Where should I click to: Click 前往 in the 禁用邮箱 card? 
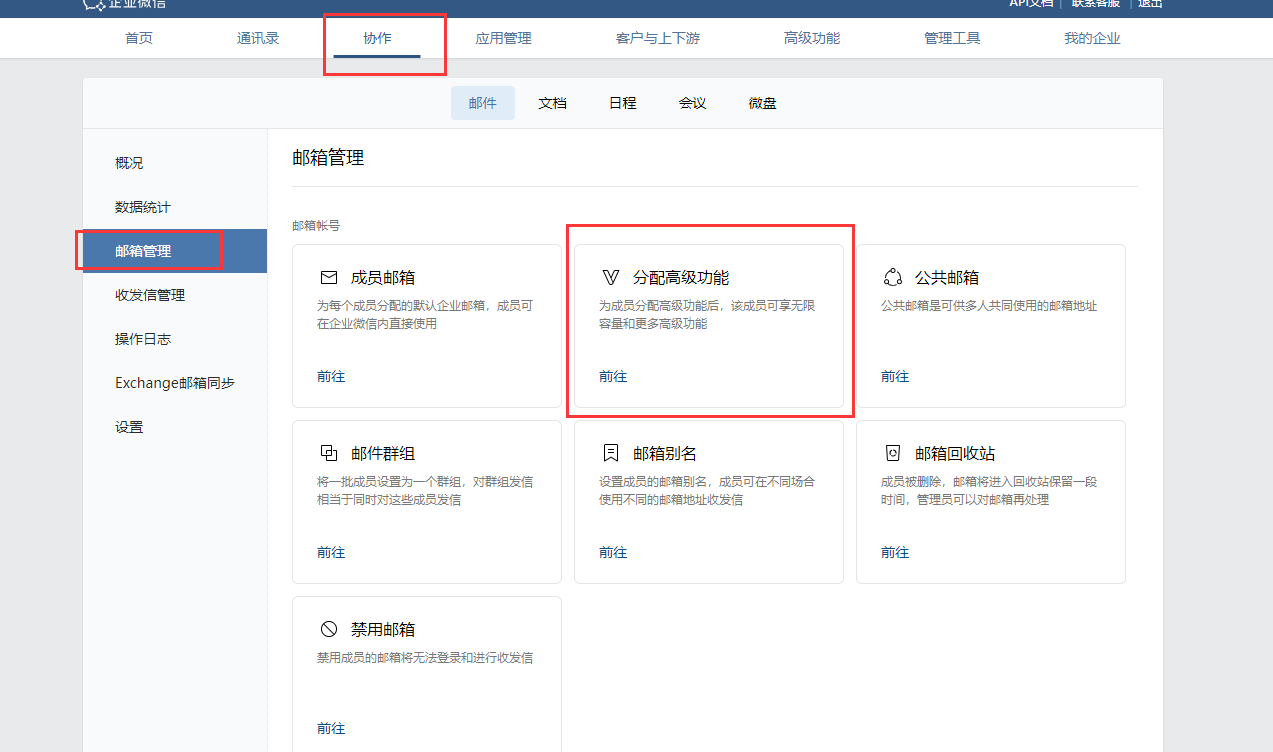pos(331,729)
